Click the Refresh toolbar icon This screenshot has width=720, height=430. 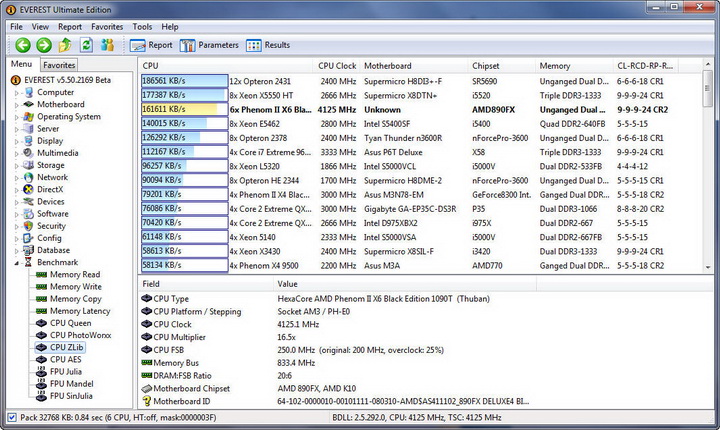[x=86, y=45]
